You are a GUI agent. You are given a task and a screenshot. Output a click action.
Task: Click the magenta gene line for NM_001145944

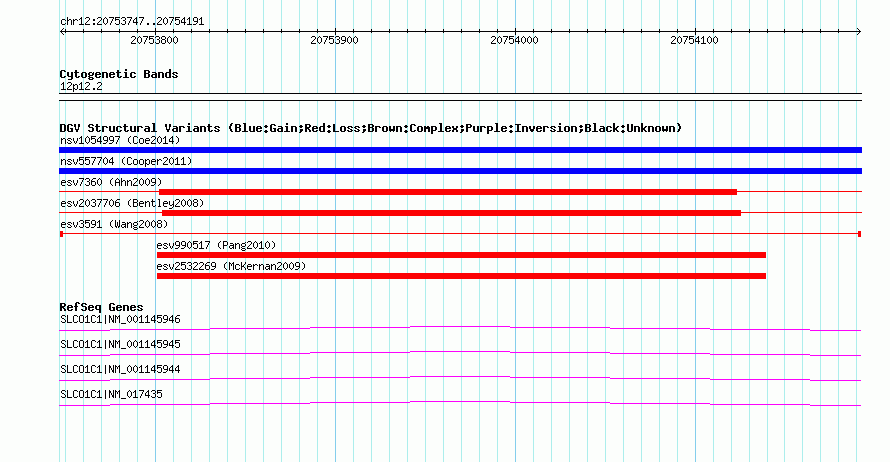coord(460,378)
